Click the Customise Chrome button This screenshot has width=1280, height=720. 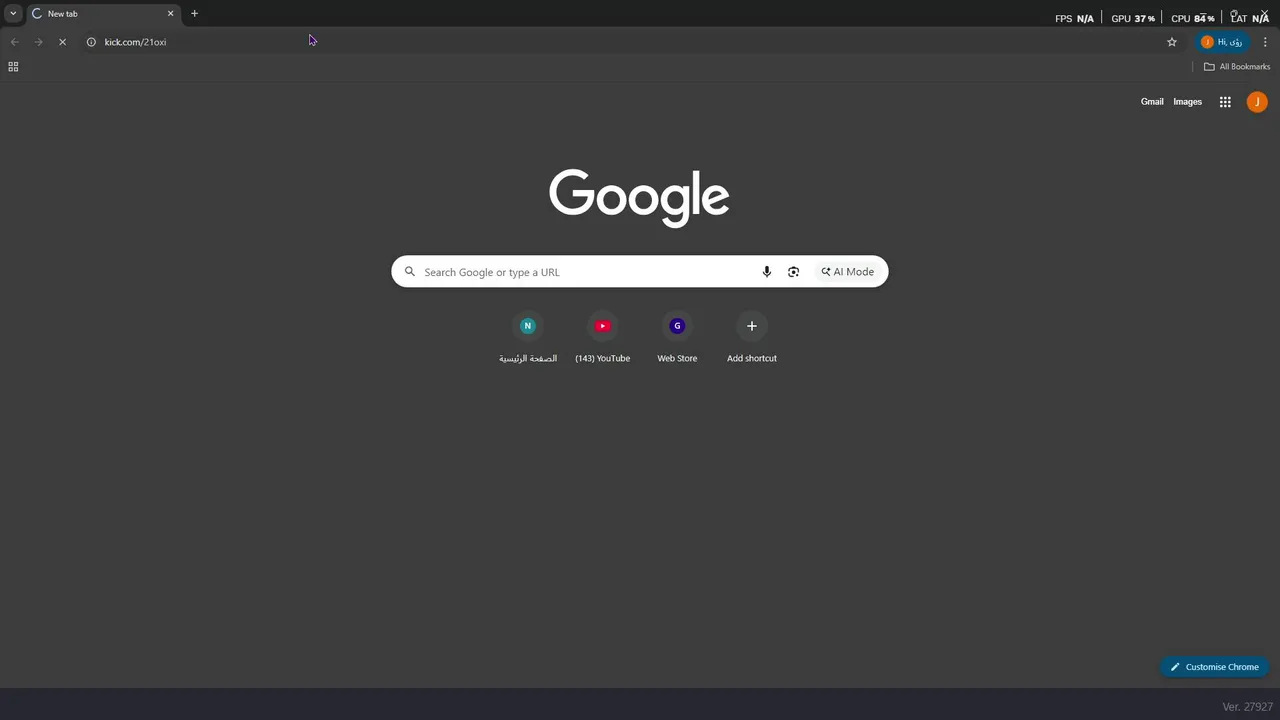click(x=1214, y=667)
